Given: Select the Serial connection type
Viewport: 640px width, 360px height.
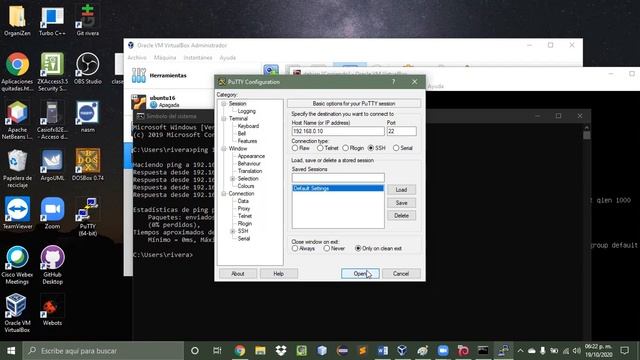Looking at the screenshot, I should click(x=396, y=148).
